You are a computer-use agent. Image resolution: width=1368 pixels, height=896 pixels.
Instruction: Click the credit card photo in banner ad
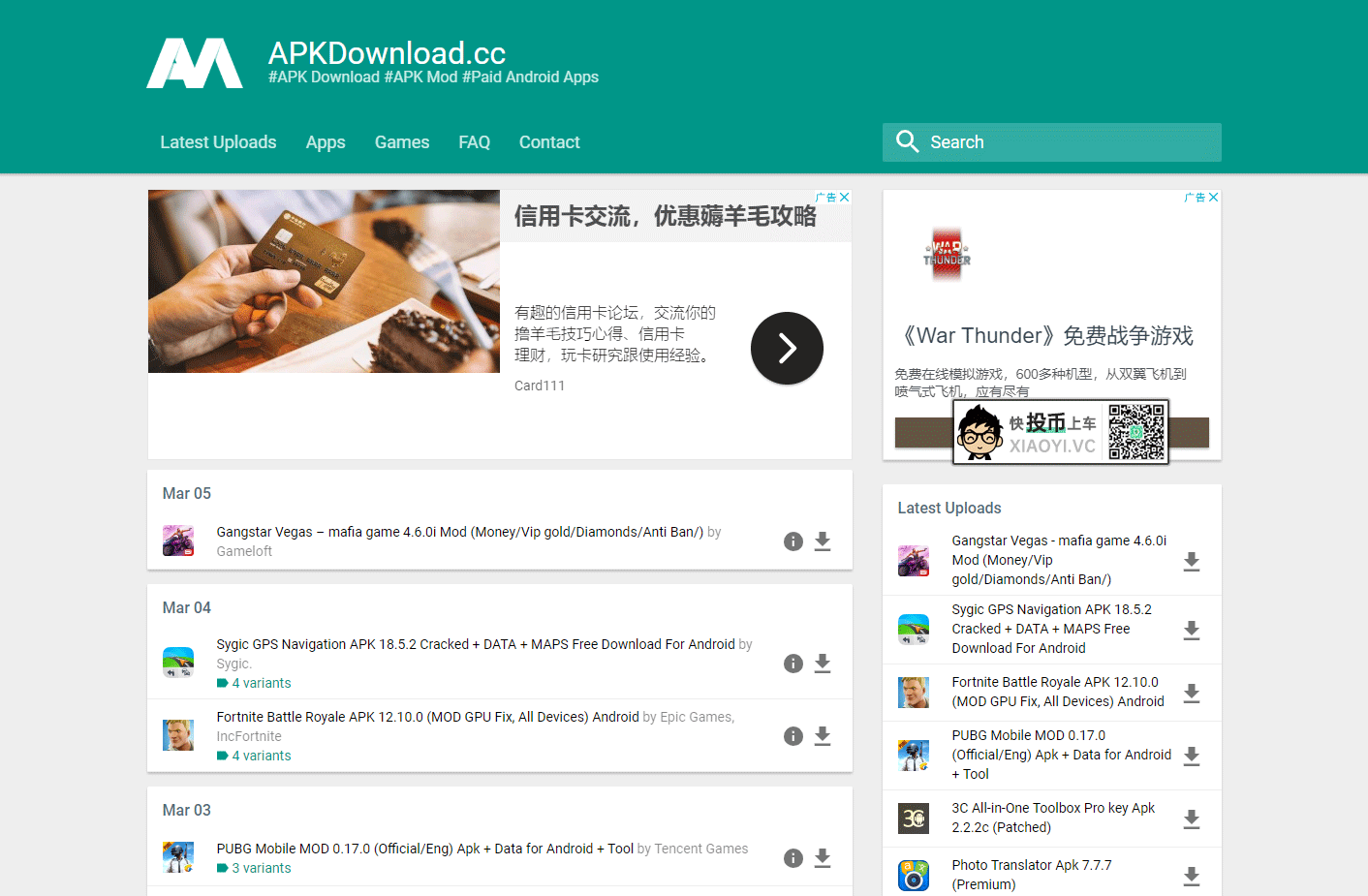click(x=324, y=281)
